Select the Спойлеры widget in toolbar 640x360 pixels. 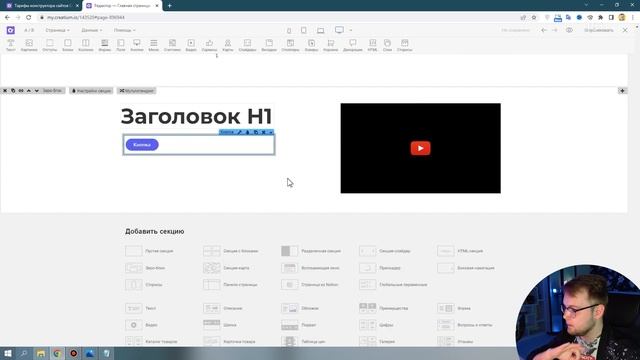(290, 45)
